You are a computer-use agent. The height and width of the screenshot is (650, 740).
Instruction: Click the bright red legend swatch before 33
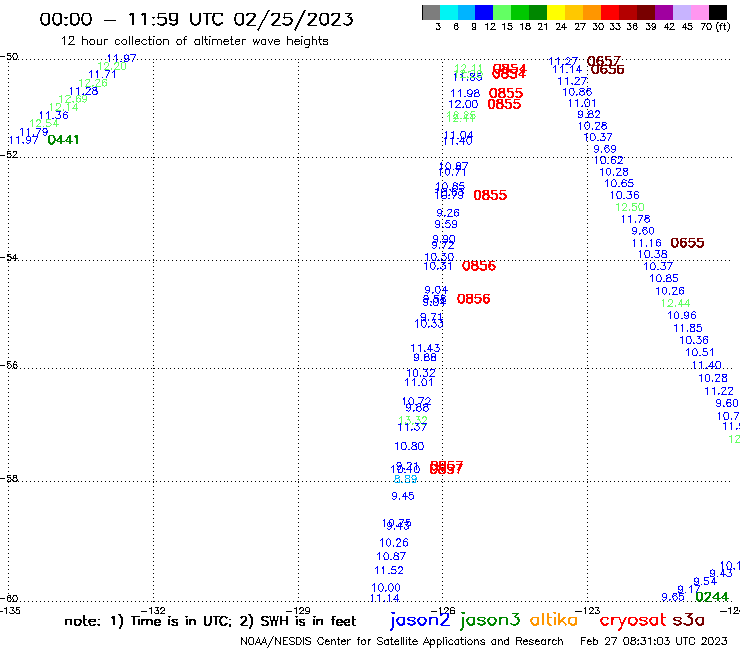610,12
